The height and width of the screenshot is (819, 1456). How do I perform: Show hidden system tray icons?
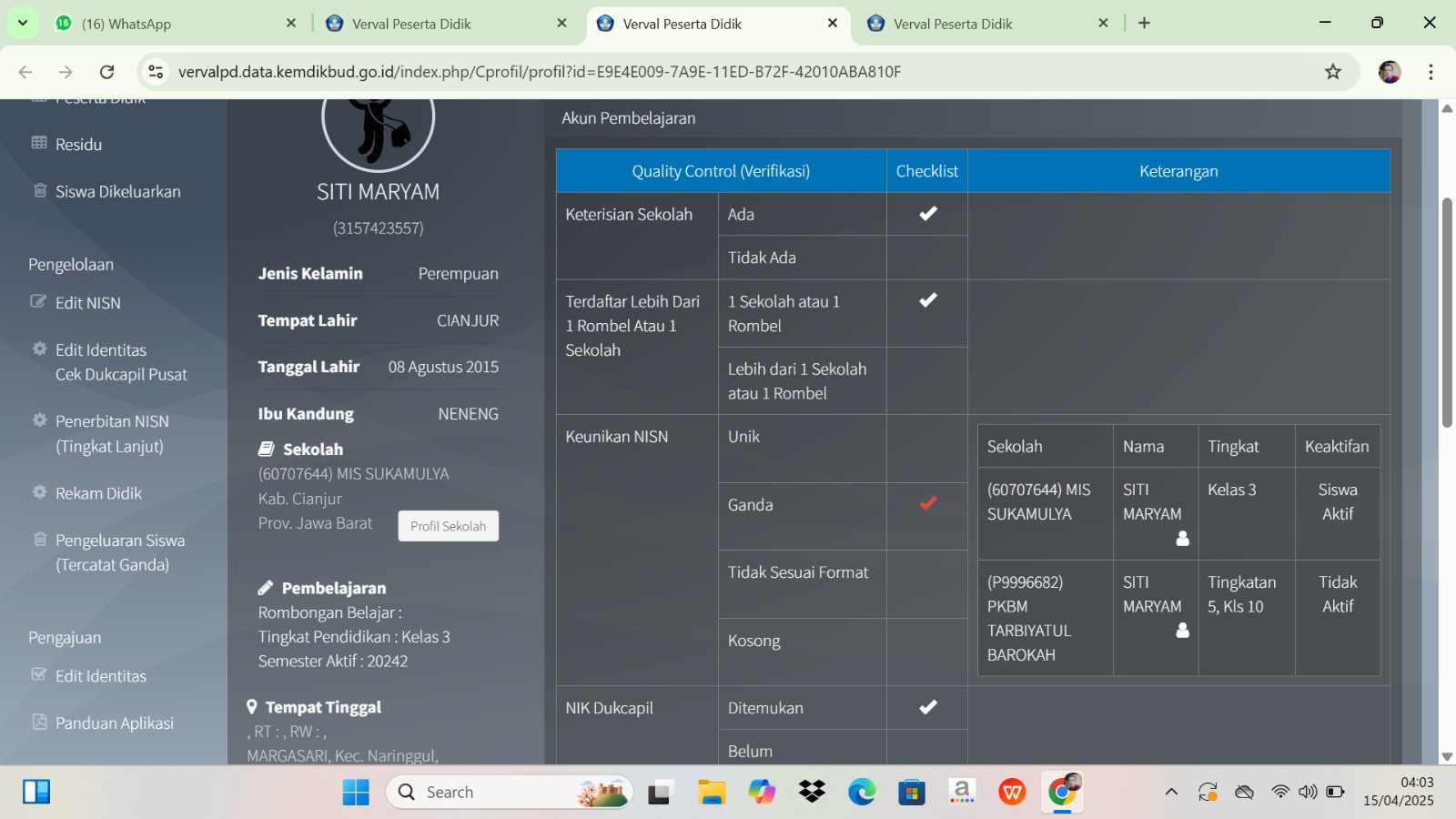click(1171, 792)
